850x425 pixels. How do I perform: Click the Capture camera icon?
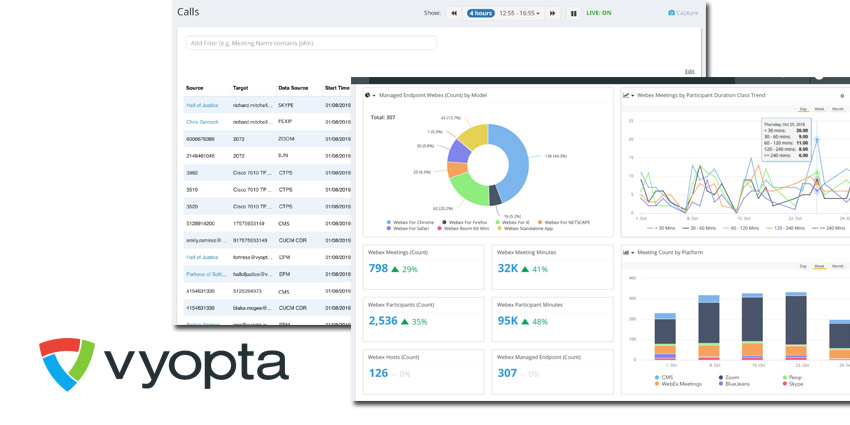pos(671,12)
